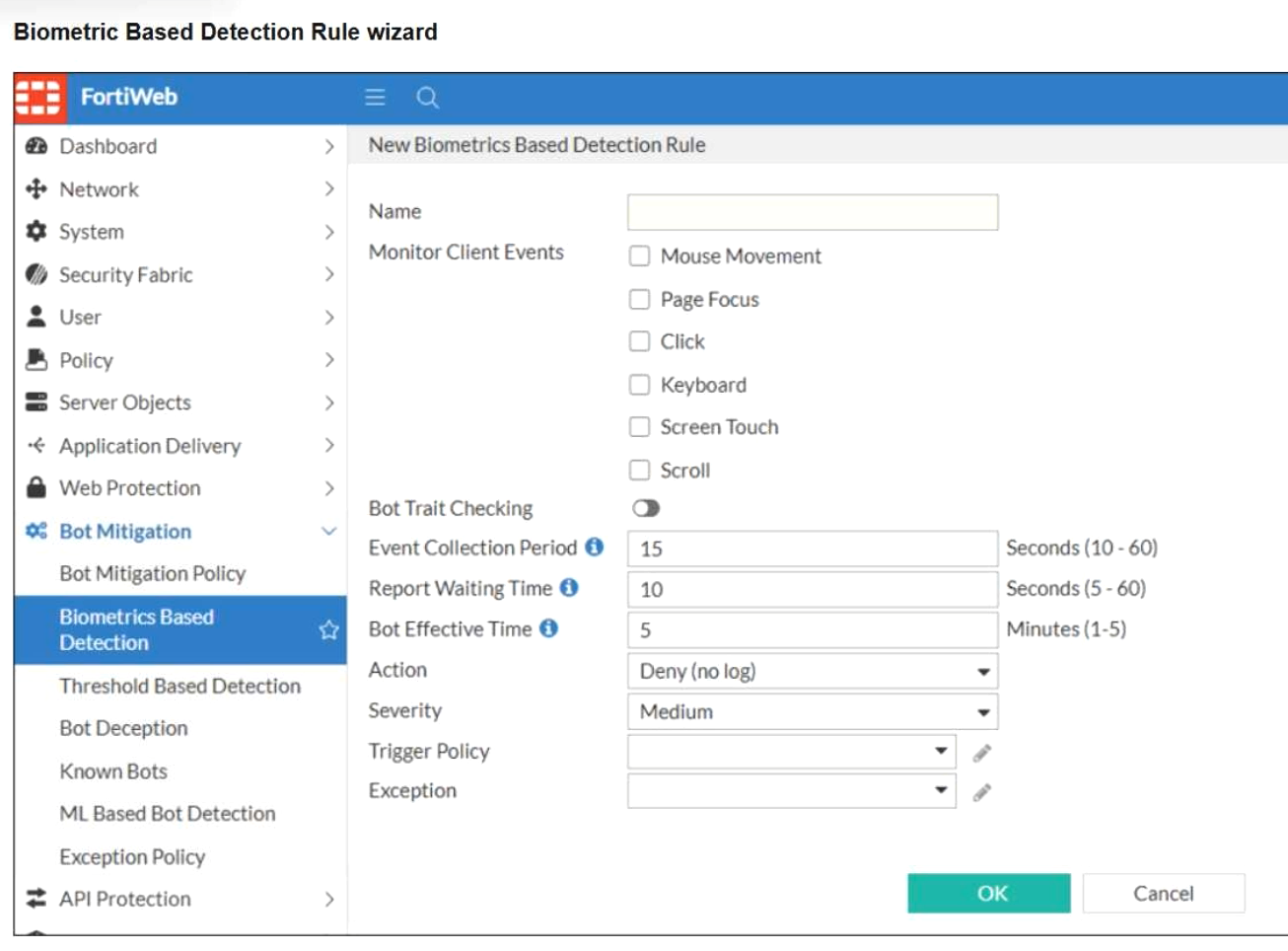
Task: Click the Policy icon in sidebar
Action: tap(36, 359)
